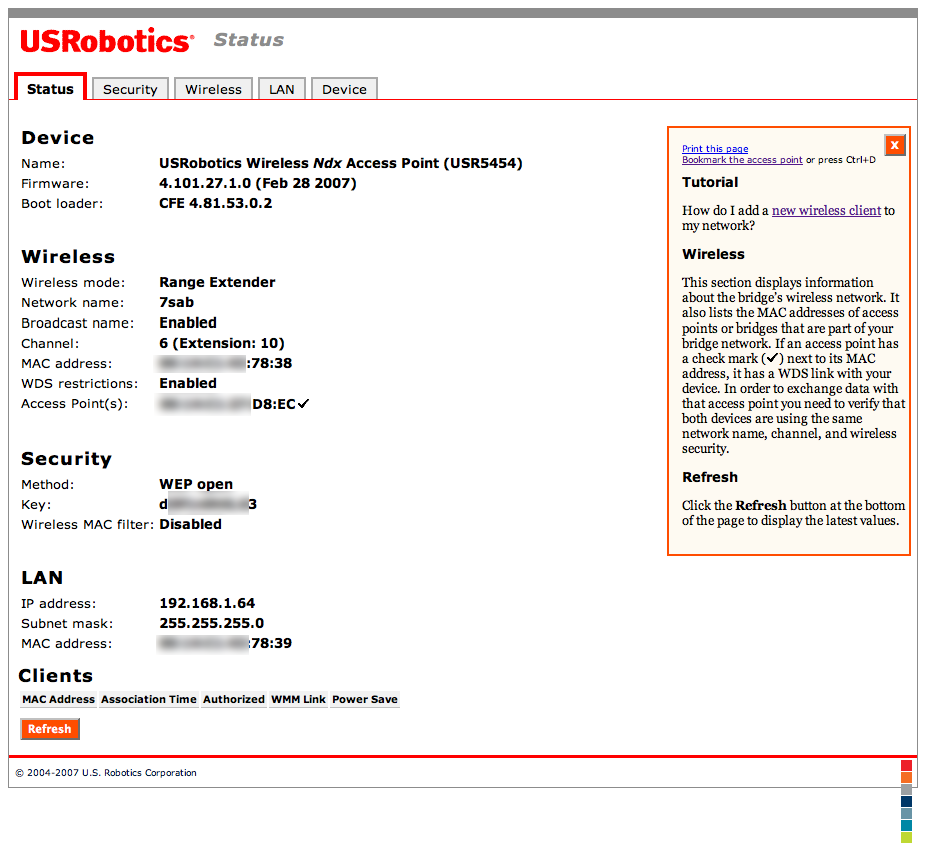Click the check mark beside access point D8:EC

[x=304, y=404]
